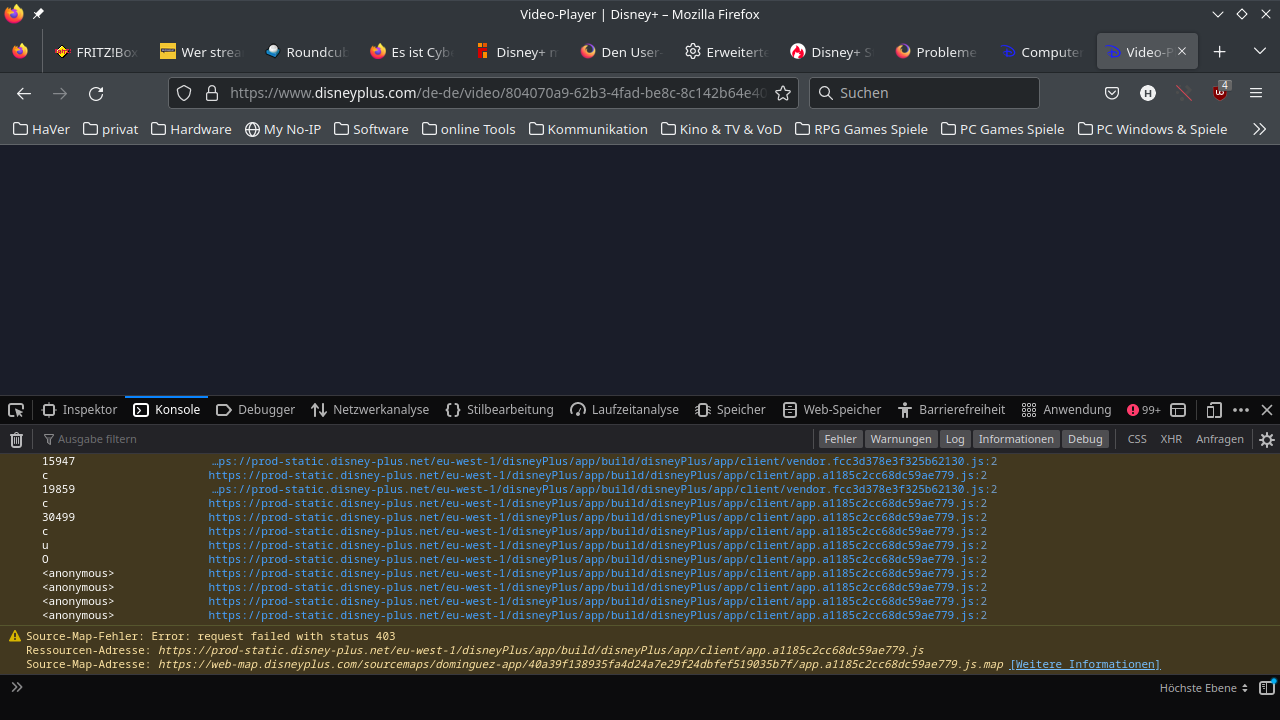Click the Save to Pocket icon
Viewport: 1280px width, 720px height.
1111,93
